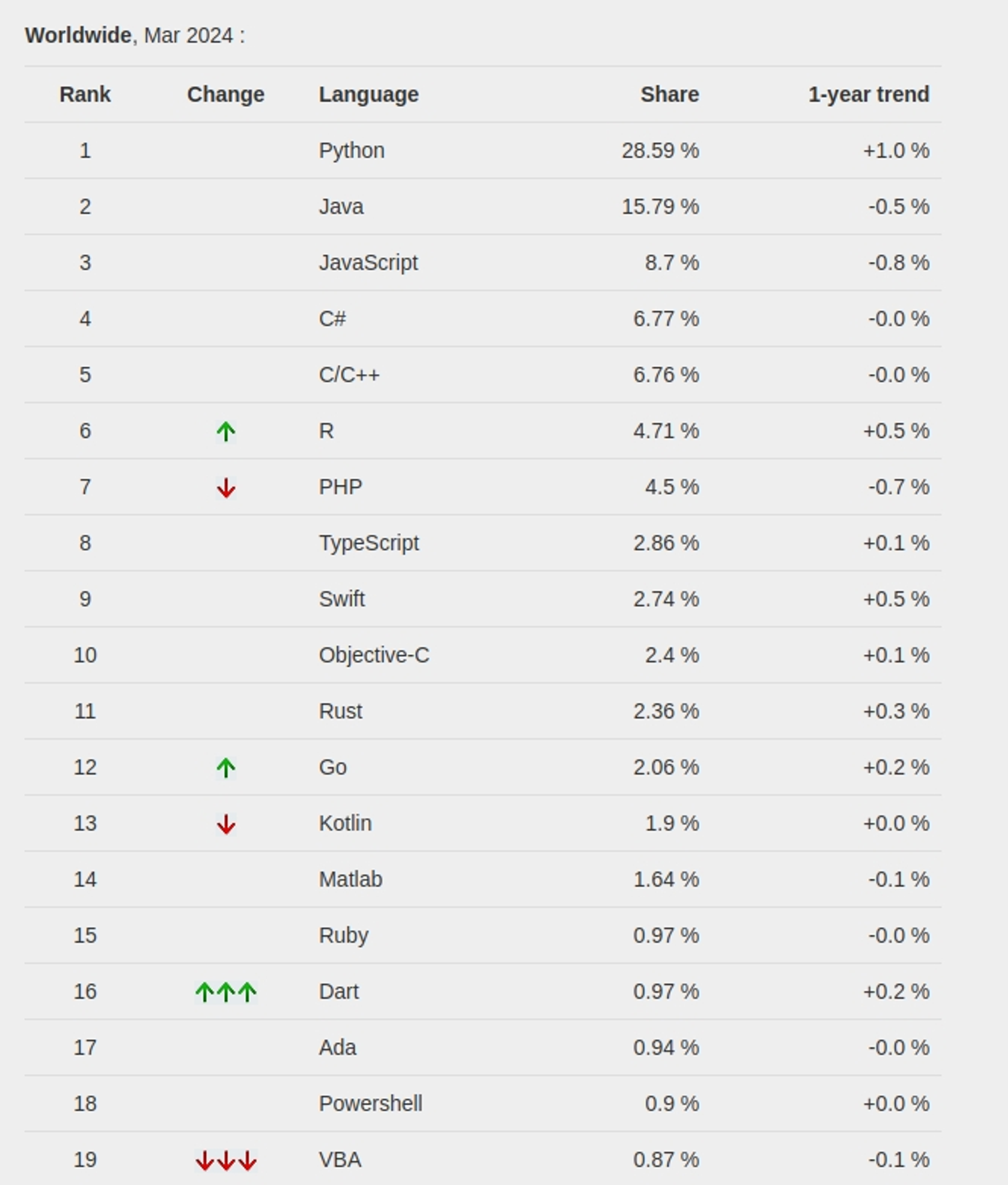1008x1185 pixels.
Task: Select the JavaScript row label
Action: point(368,262)
